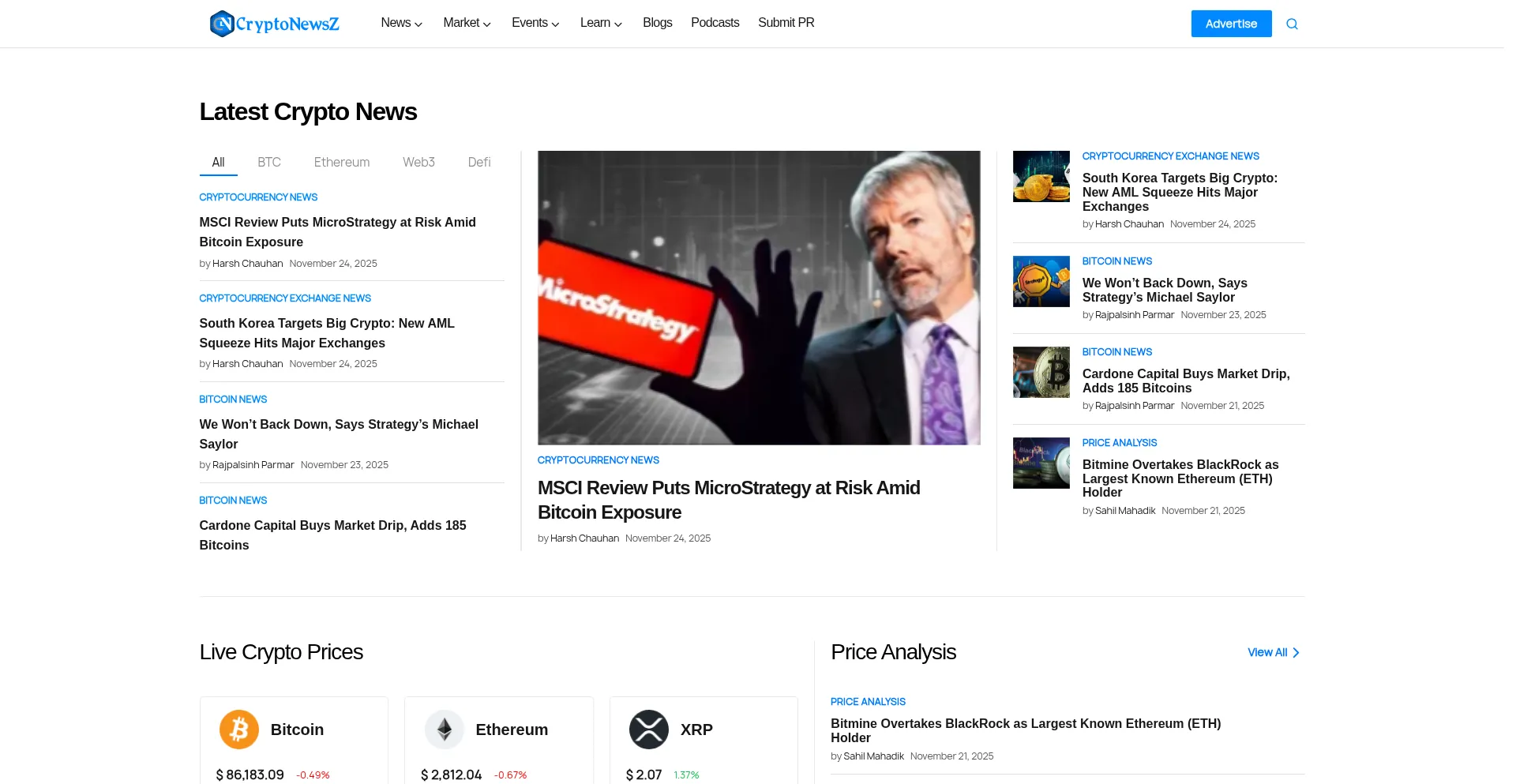The height and width of the screenshot is (784, 1516).
Task: Switch to the BTC news tab
Action: [268, 162]
